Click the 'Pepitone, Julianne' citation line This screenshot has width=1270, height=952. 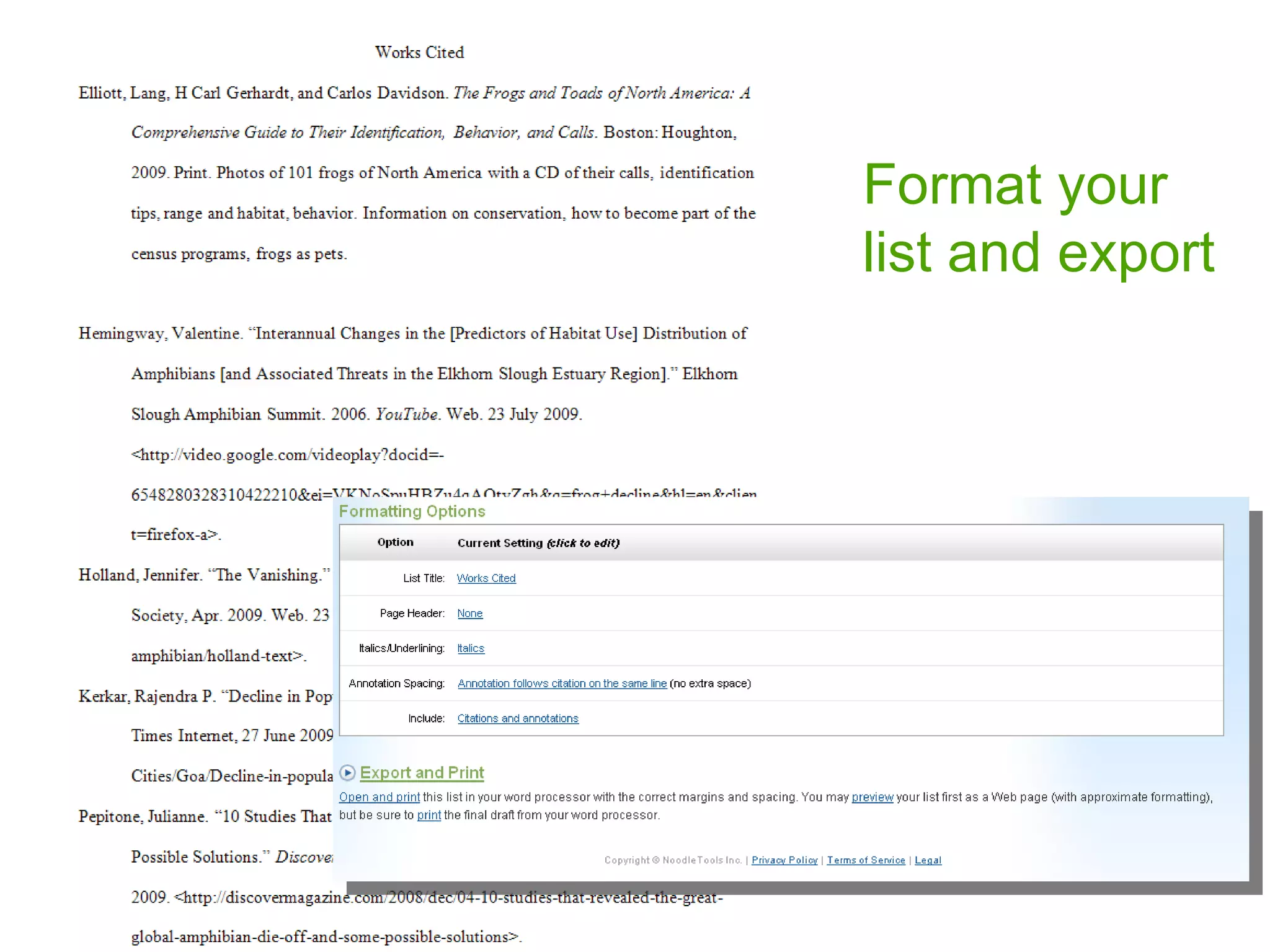click(x=205, y=816)
